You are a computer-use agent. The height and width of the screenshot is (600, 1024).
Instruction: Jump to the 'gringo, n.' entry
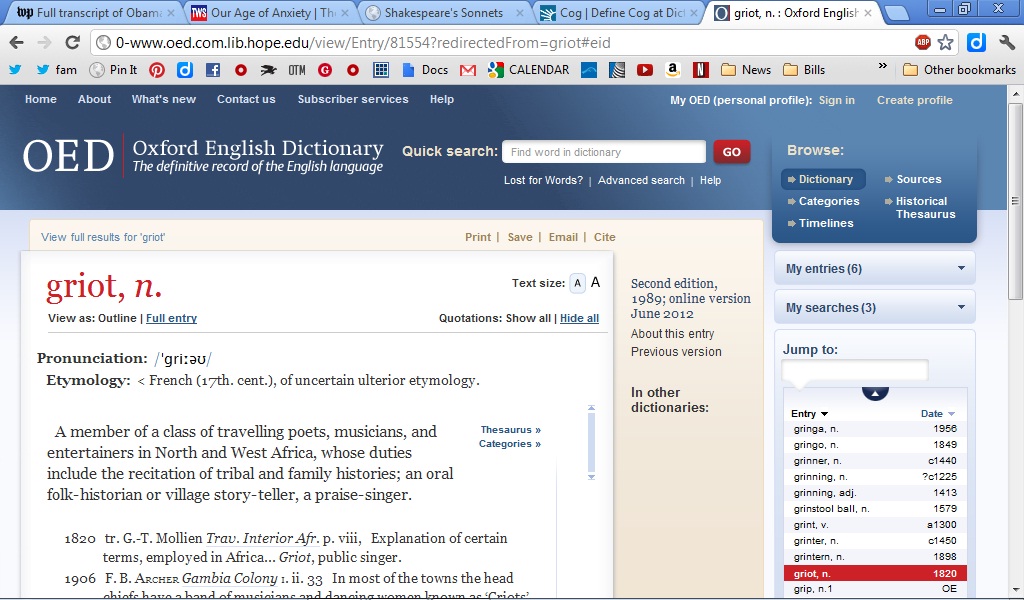pos(875,445)
